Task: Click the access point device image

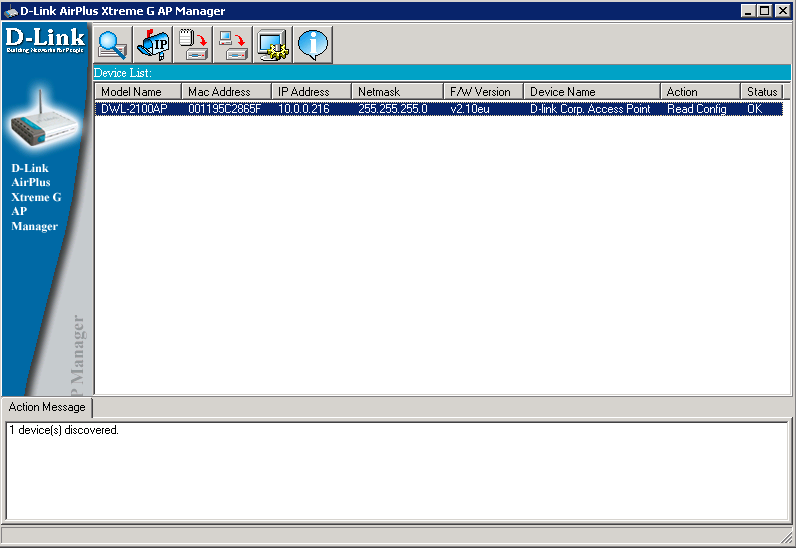Action: click(x=44, y=120)
